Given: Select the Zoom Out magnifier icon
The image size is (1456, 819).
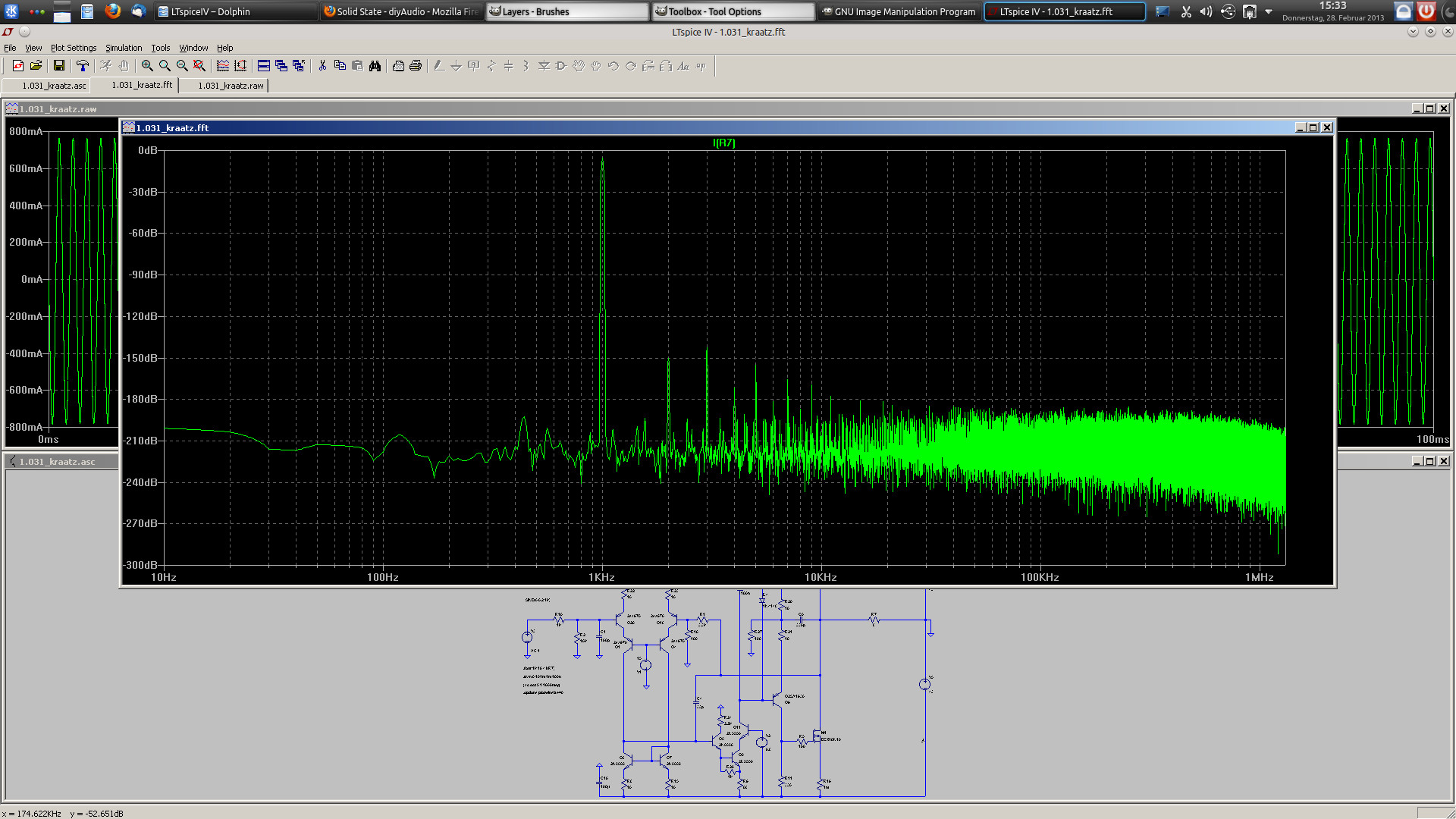Looking at the screenshot, I should pos(182,66).
